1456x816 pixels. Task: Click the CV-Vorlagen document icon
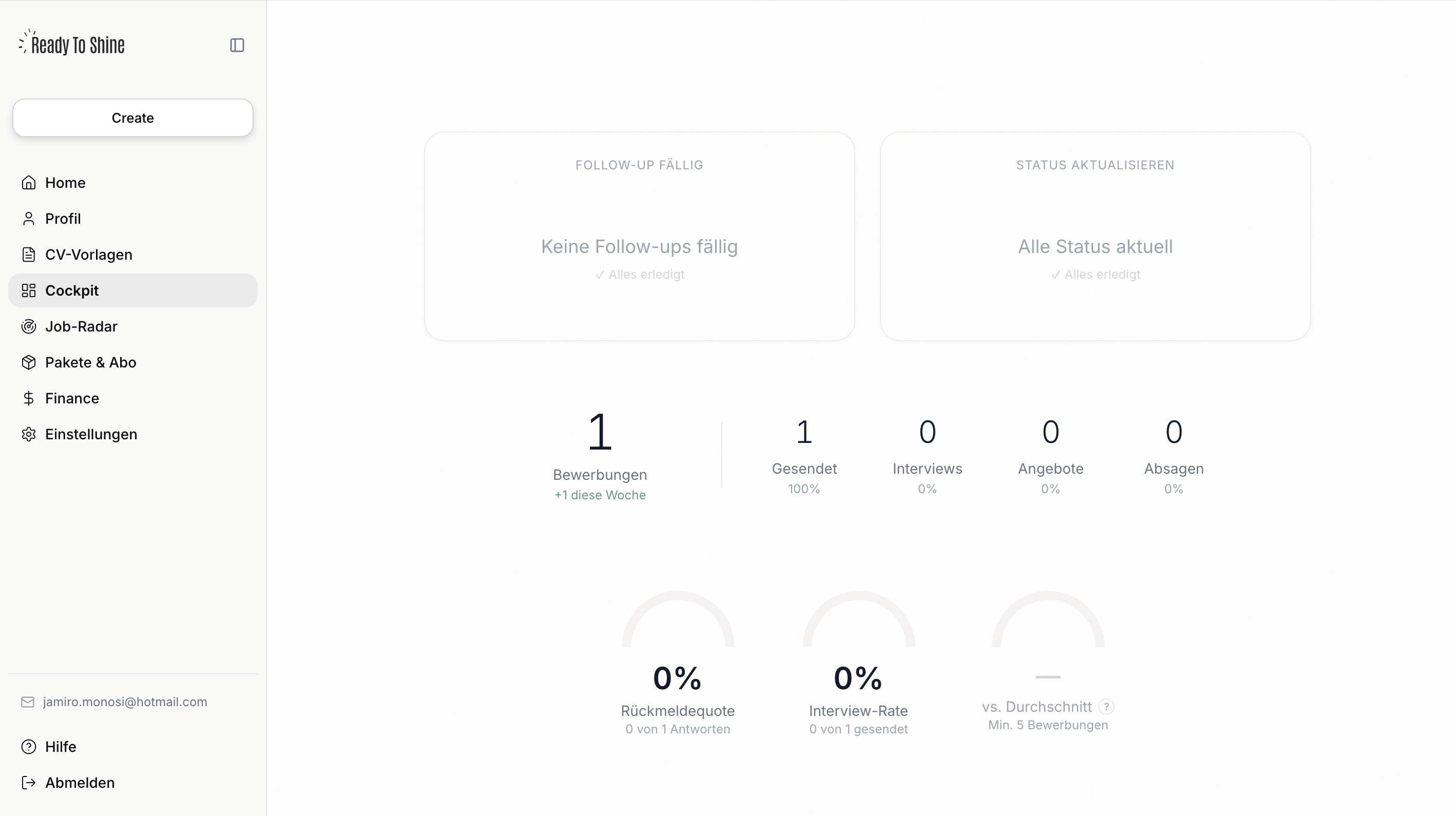coord(29,255)
